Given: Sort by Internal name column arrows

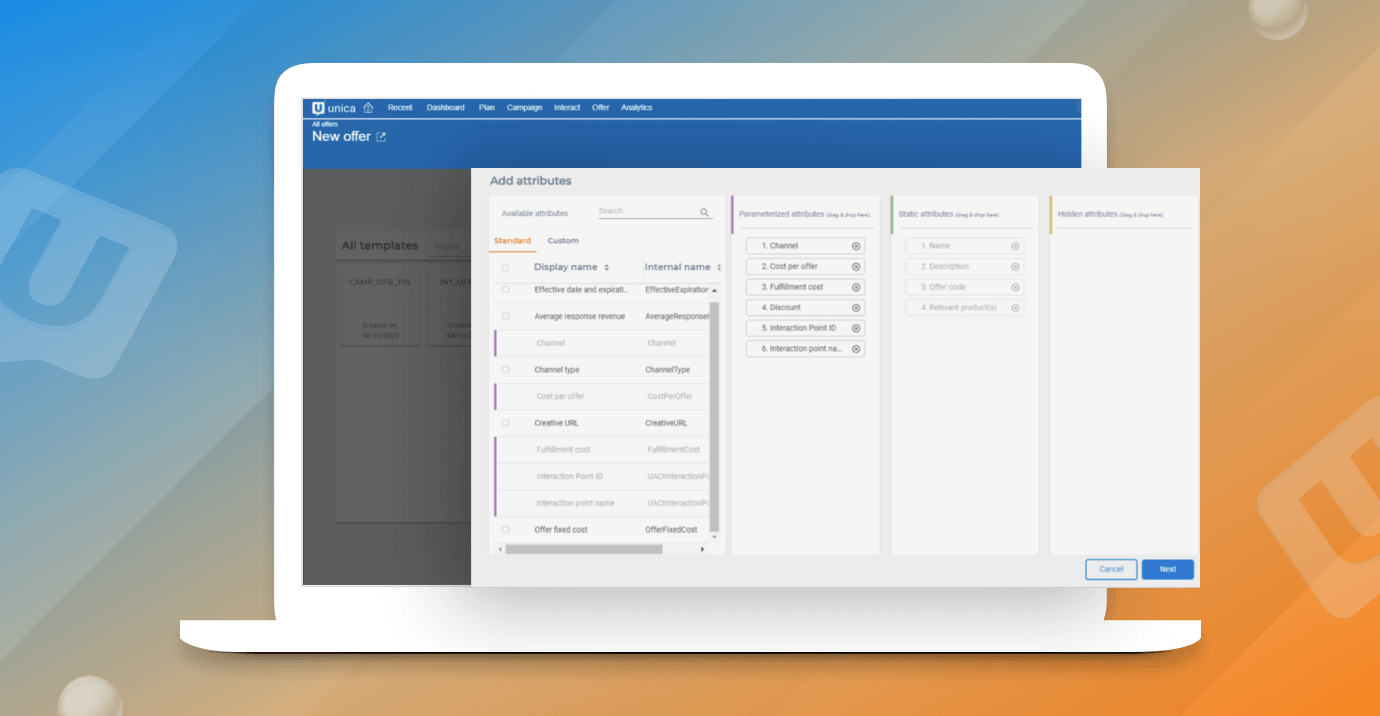Looking at the screenshot, I should point(719,268).
